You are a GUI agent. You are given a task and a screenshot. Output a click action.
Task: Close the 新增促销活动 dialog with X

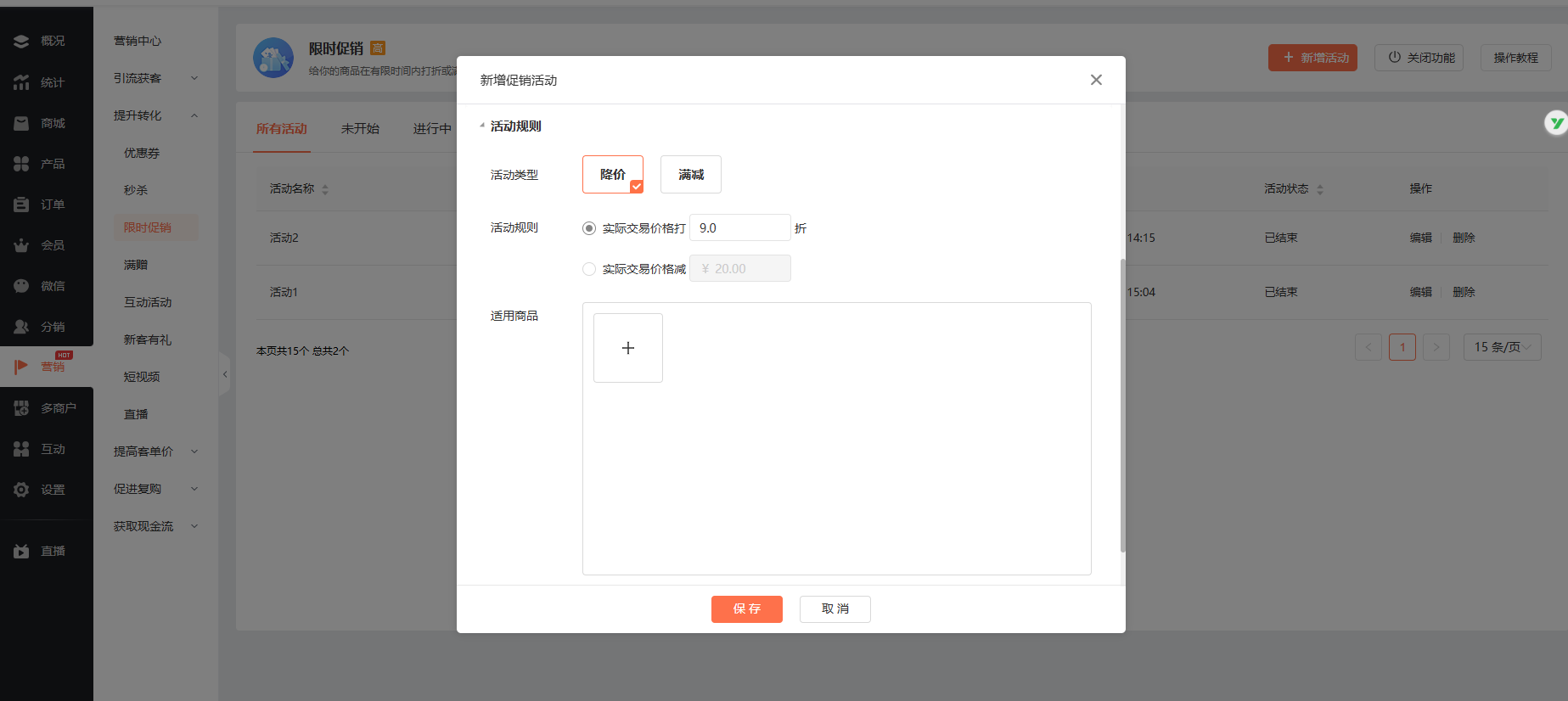(1096, 80)
